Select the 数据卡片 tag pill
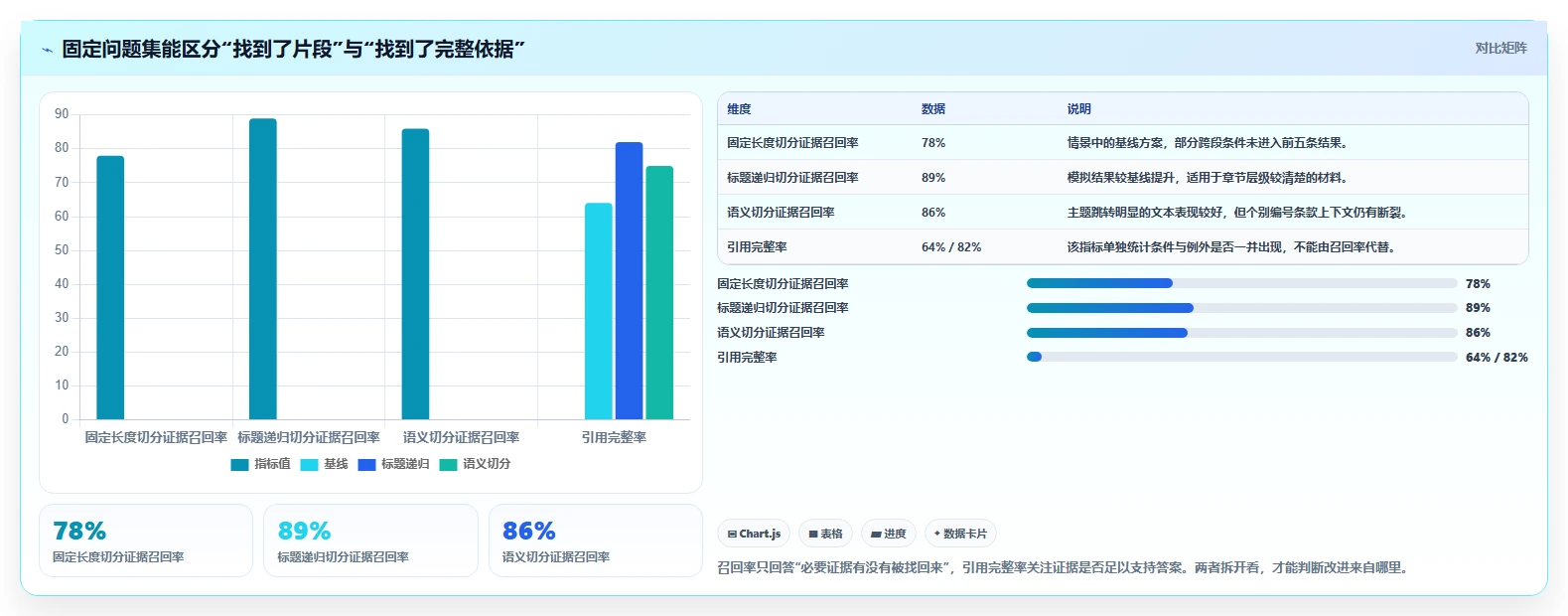Image resolution: width=1568 pixels, height=616 pixels. point(960,534)
